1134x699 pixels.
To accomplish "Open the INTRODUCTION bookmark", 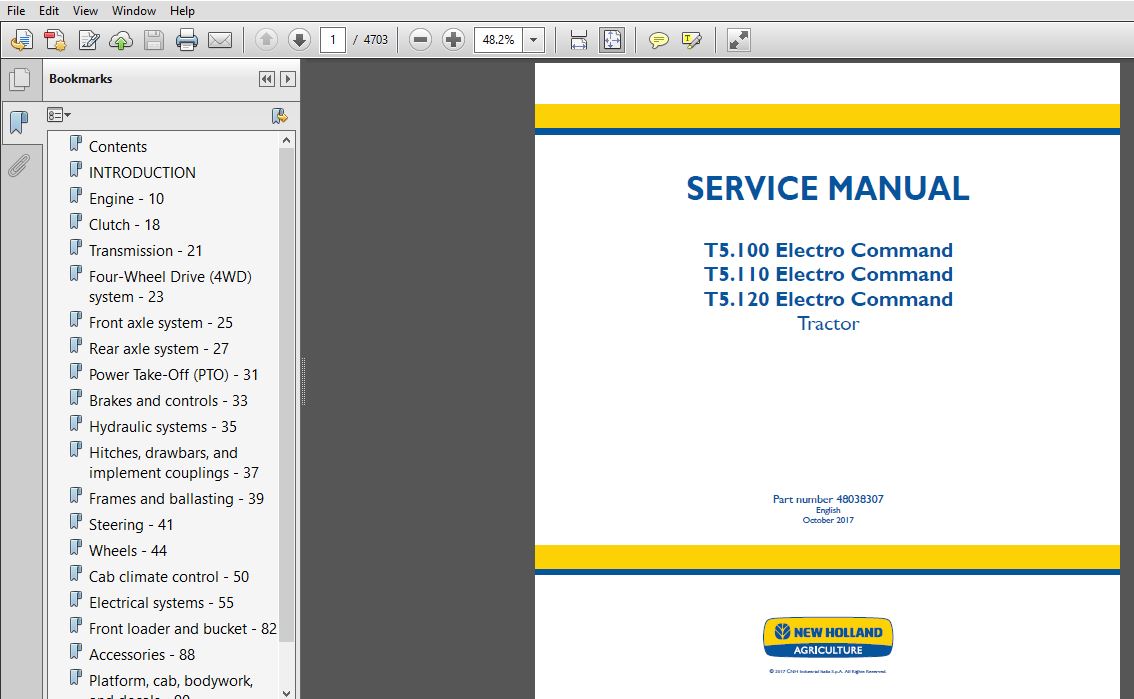I will [x=142, y=173].
